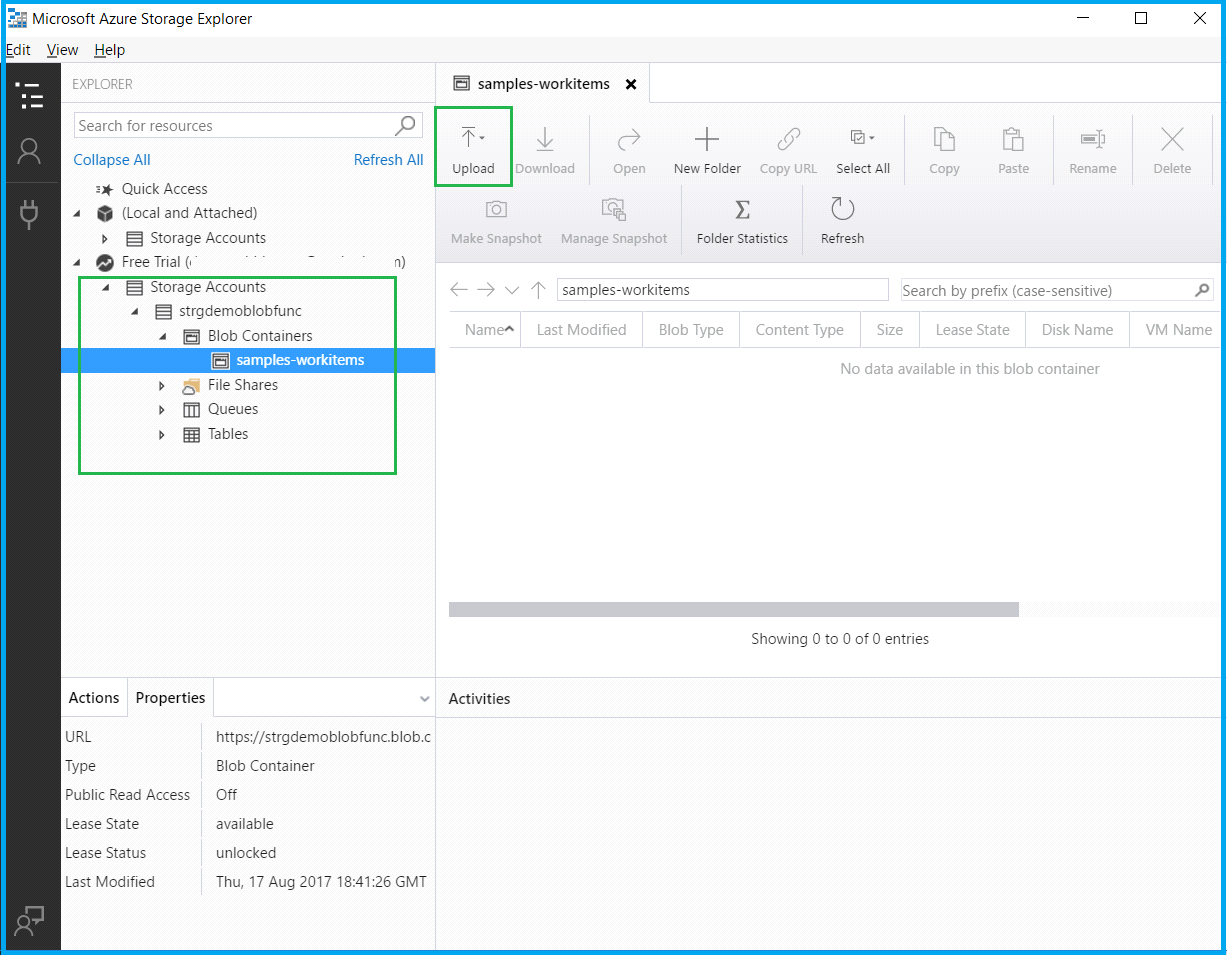
Task: Click the 'unlocked' Lease Status value
Action: 246,853
